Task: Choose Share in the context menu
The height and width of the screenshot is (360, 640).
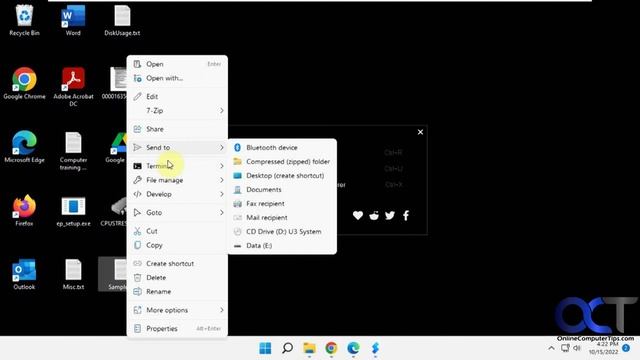Action: point(177,129)
